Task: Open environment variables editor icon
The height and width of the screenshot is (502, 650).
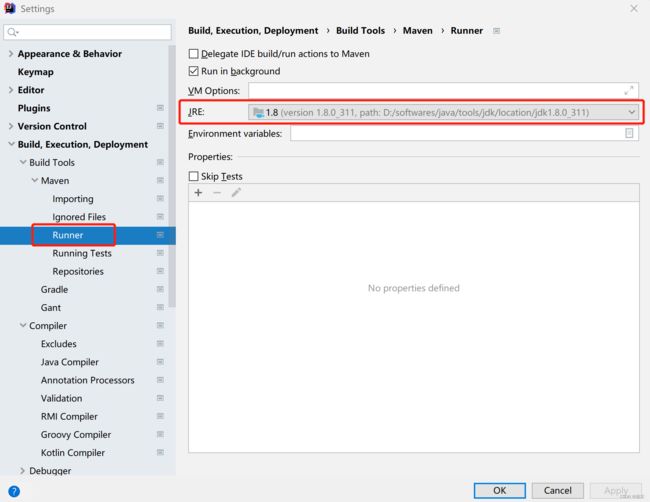Action: [629, 133]
